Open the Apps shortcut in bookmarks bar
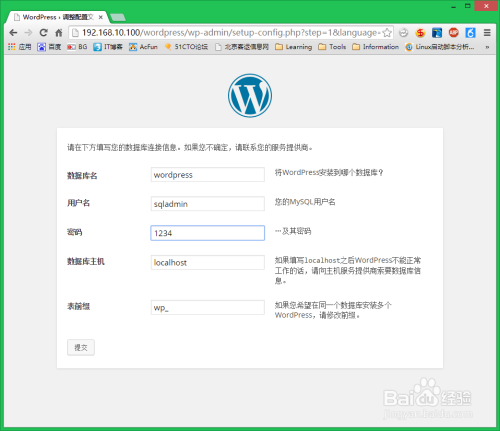 [20, 47]
